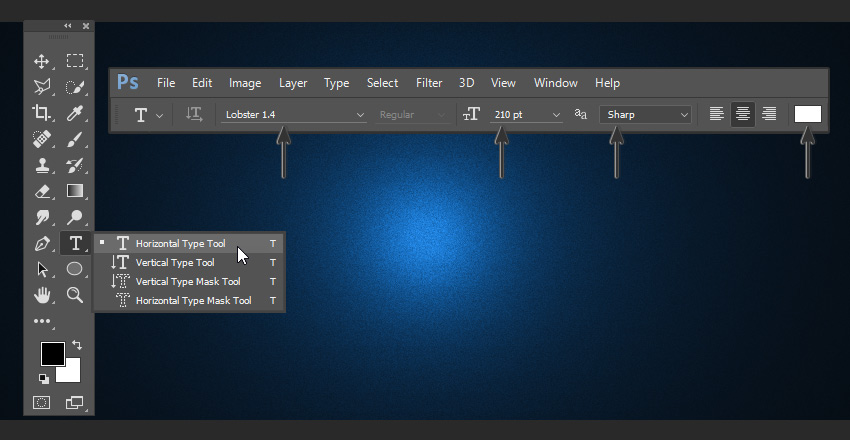The width and height of the screenshot is (850, 440).
Task: Enable left align text
Action: point(716,114)
